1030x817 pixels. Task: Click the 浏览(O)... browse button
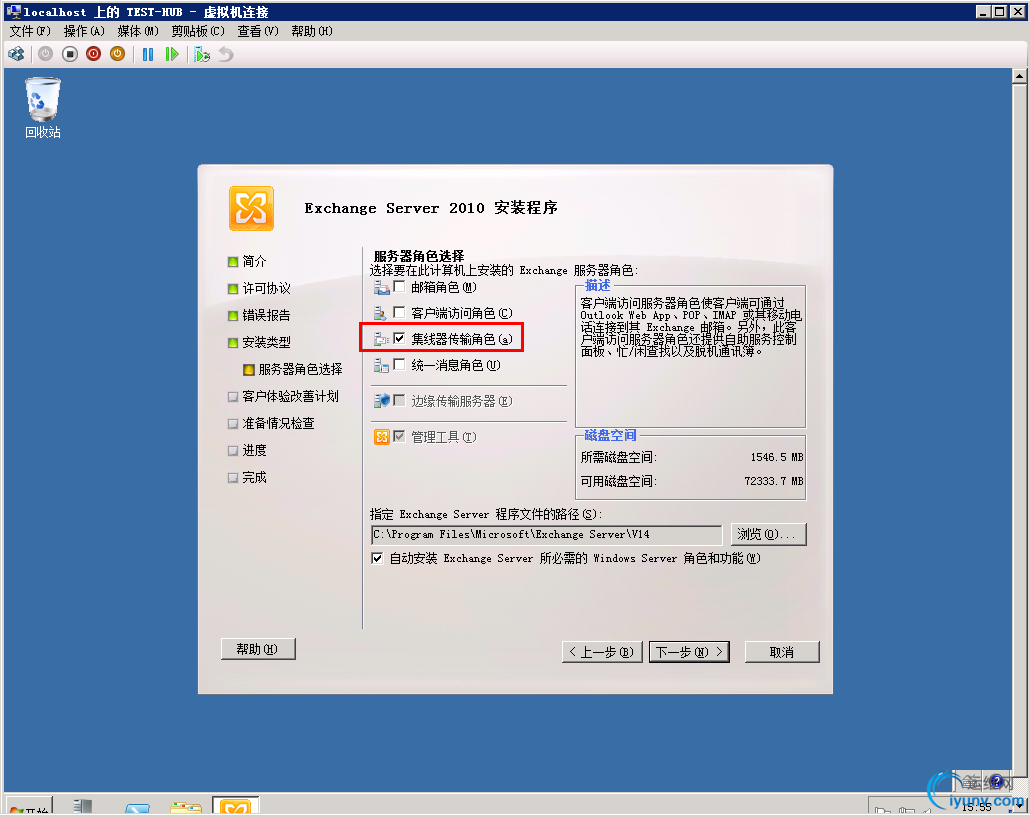(x=768, y=535)
